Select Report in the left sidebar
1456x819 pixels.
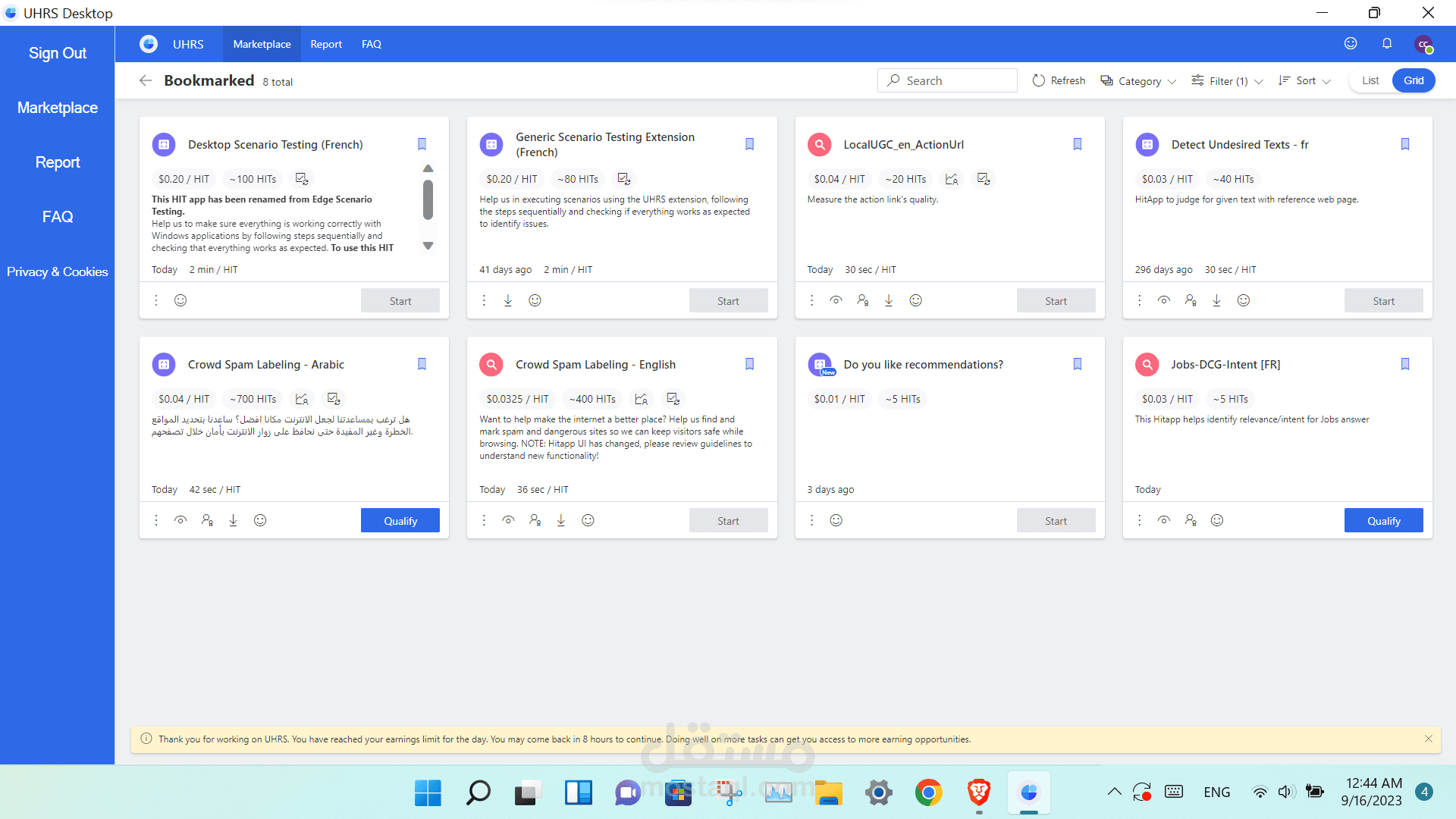click(58, 162)
